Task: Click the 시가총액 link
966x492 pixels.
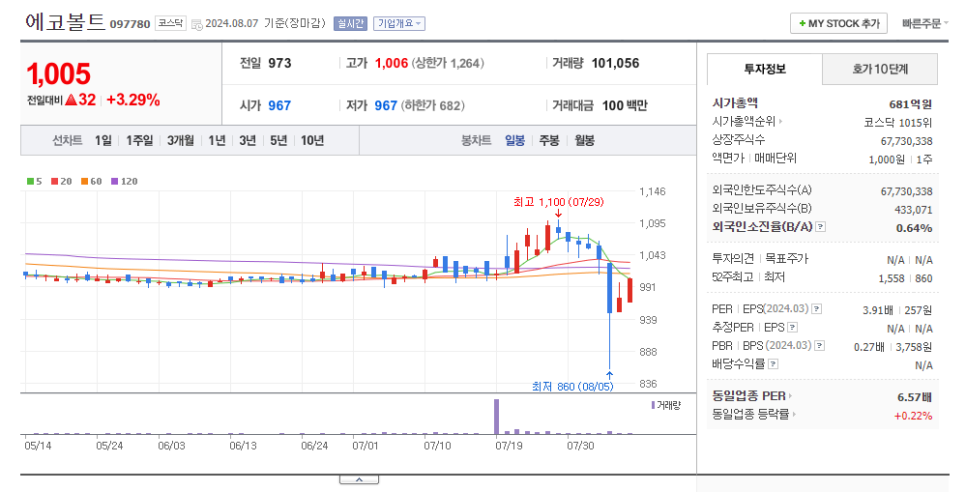Action: click(x=735, y=103)
